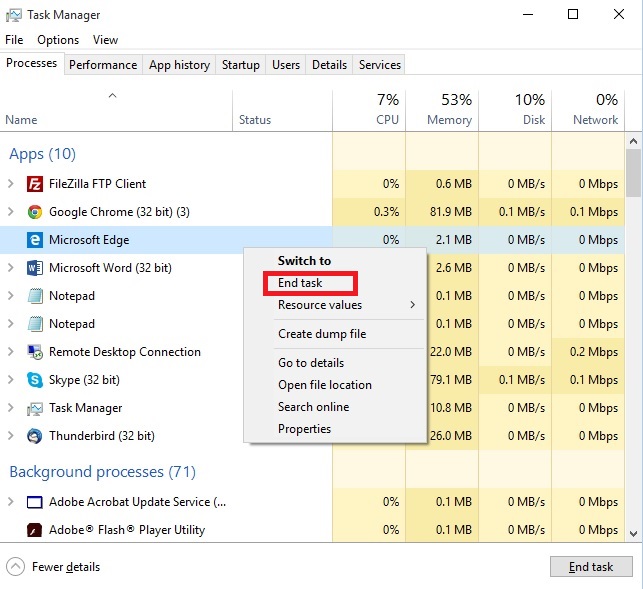Click the Remote Desktop Connection icon
643x589 pixels.
(35, 352)
